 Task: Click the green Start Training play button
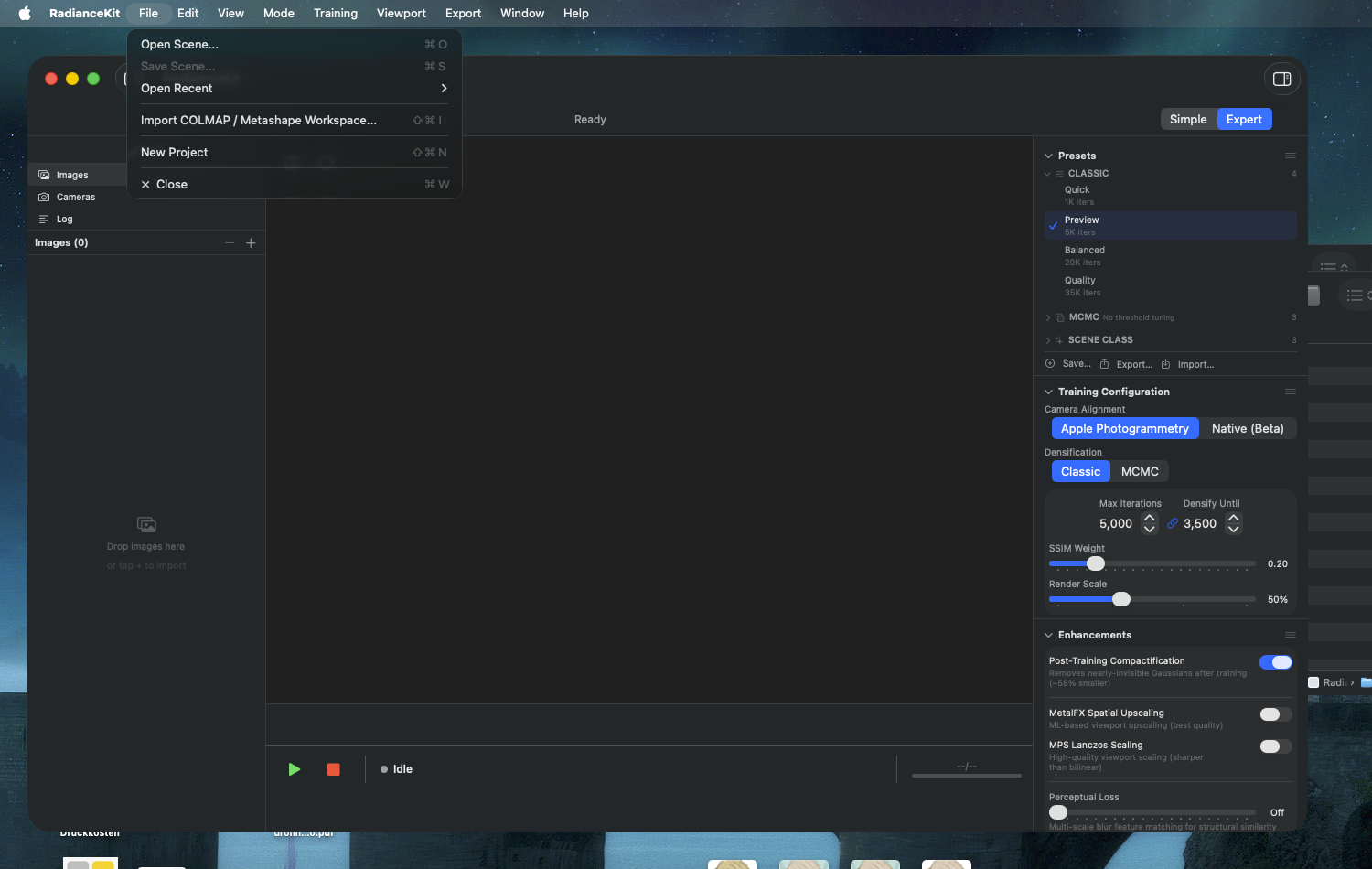tap(295, 769)
